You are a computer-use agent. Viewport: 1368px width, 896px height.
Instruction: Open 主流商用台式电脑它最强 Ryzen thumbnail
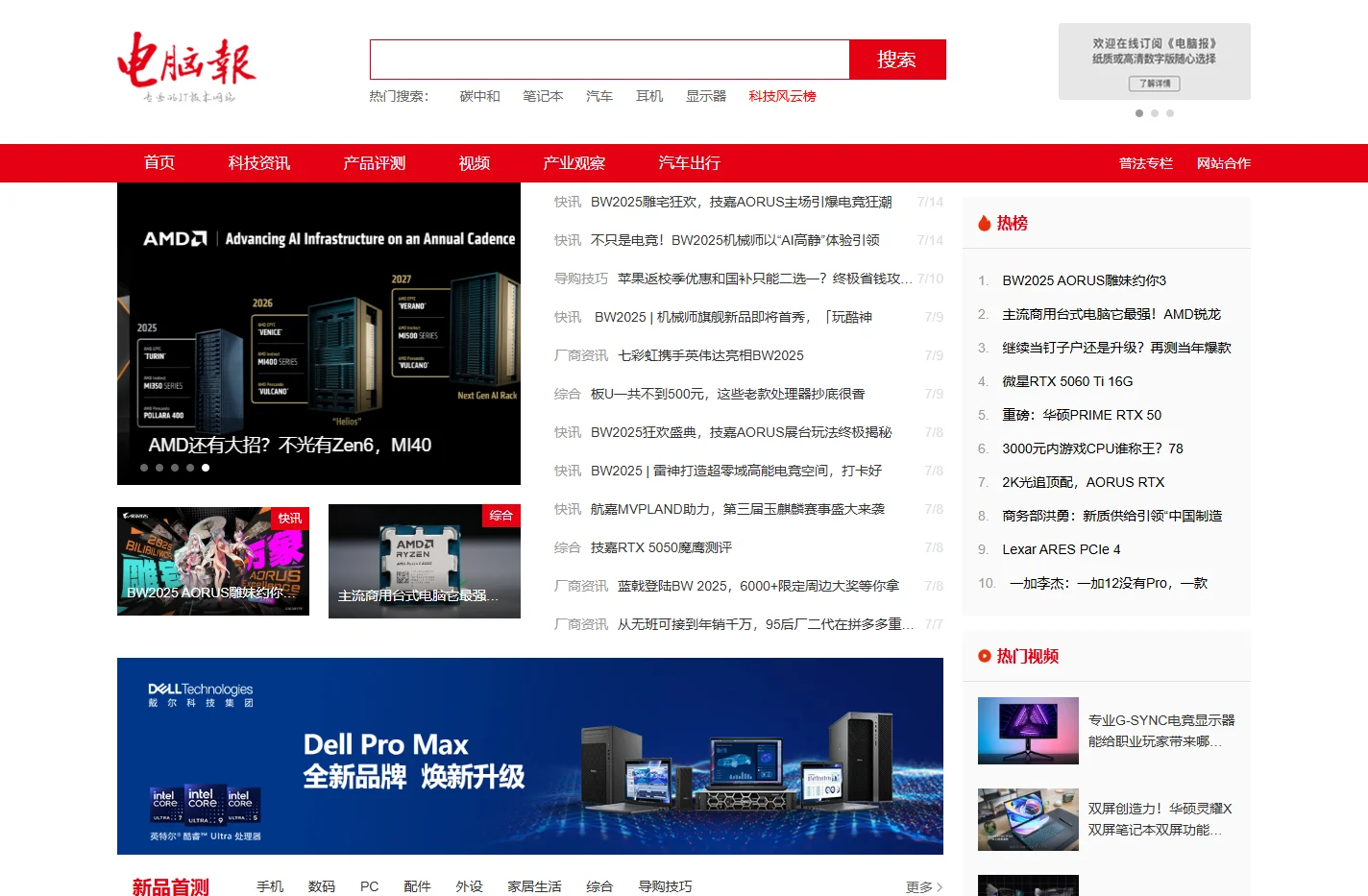425,561
